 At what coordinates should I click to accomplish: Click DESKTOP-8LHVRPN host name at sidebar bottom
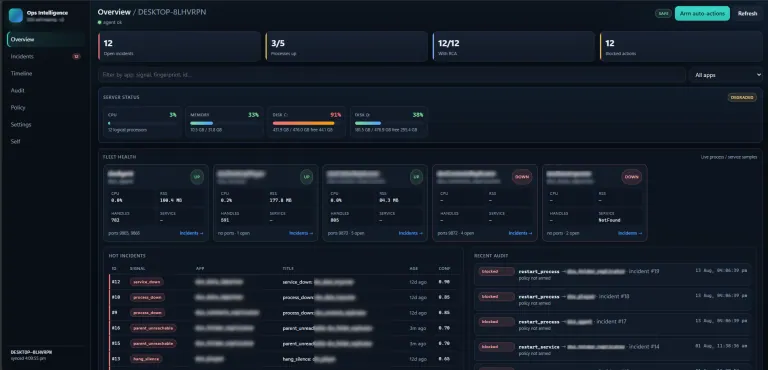click(31, 352)
